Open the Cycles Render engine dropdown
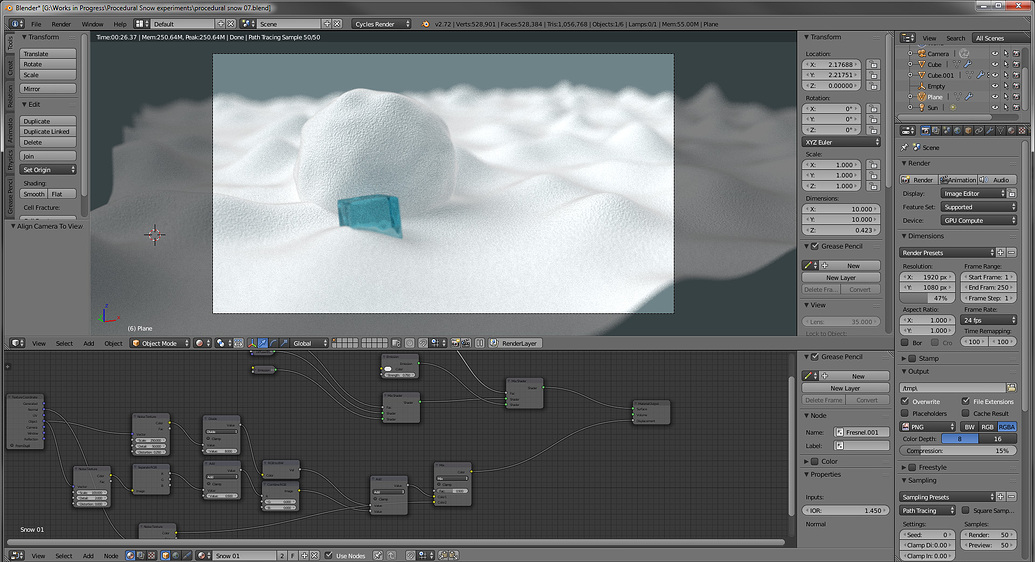 point(381,24)
